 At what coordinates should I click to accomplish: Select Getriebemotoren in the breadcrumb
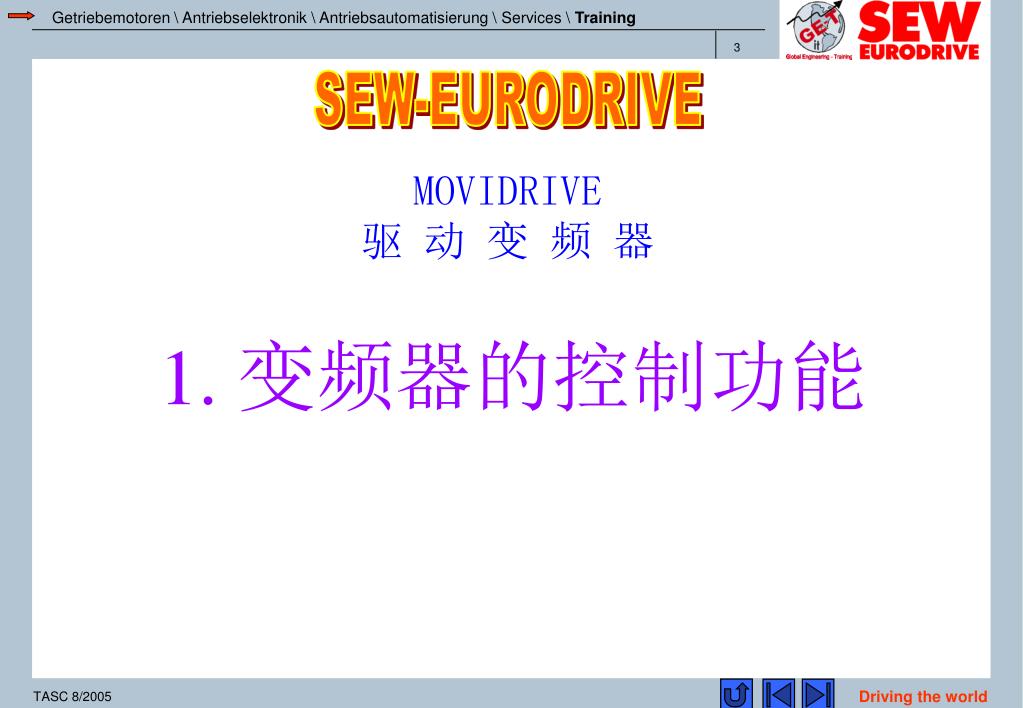tap(110, 18)
